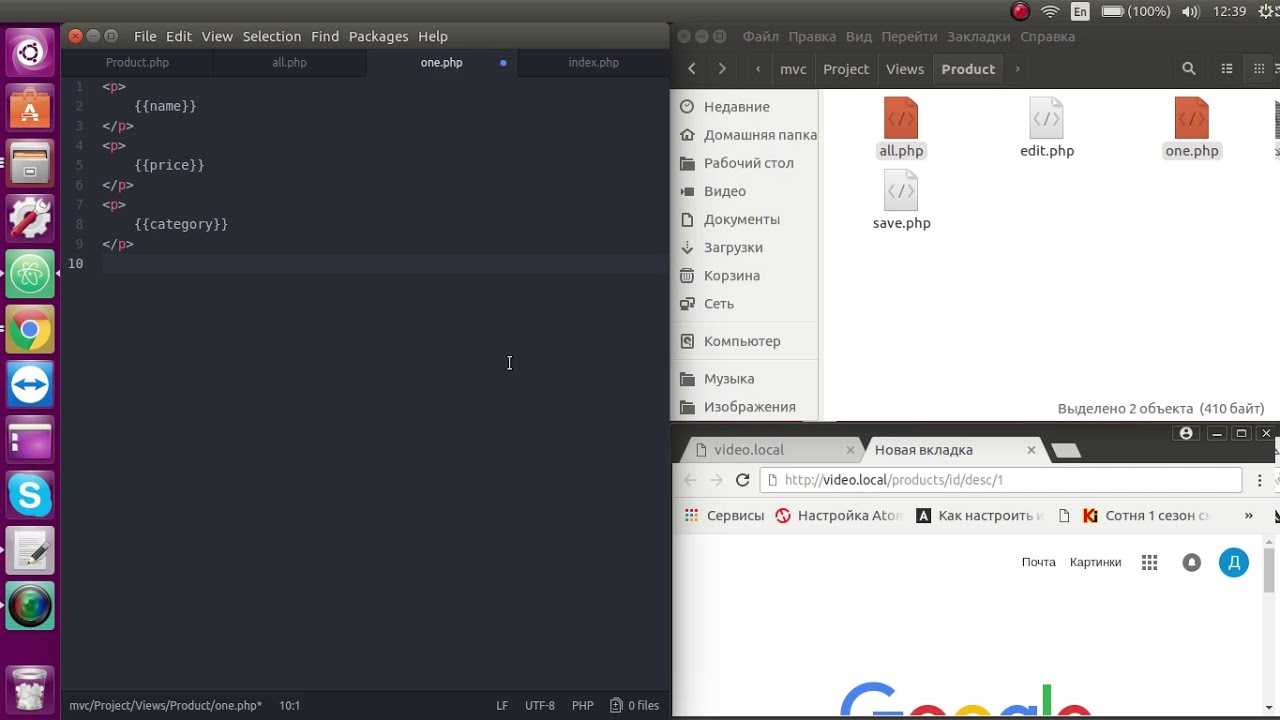Open the Настройка Atom bookmark
This screenshot has height=720, width=1280.
(x=839, y=516)
